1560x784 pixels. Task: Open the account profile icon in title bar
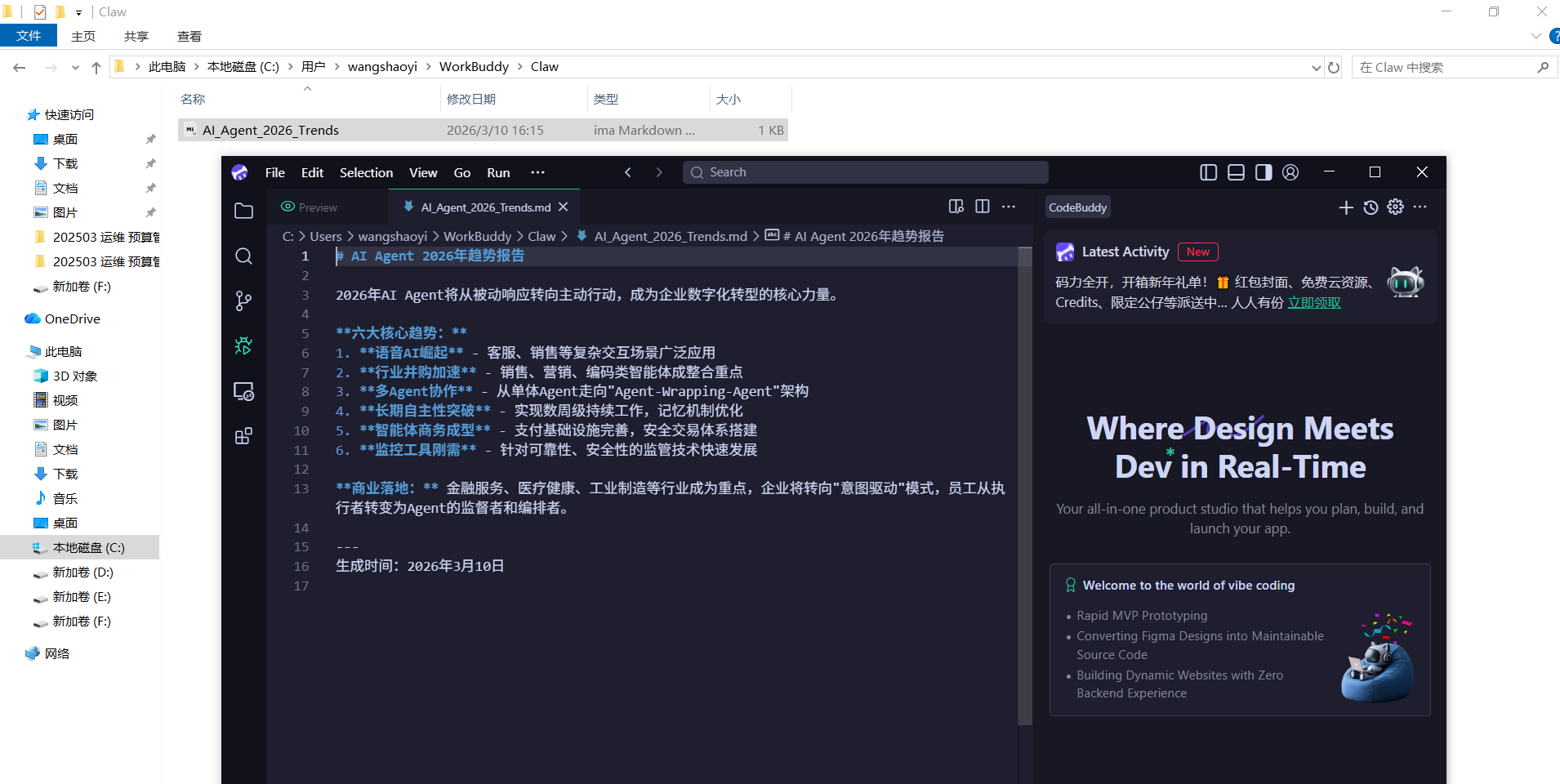1290,172
